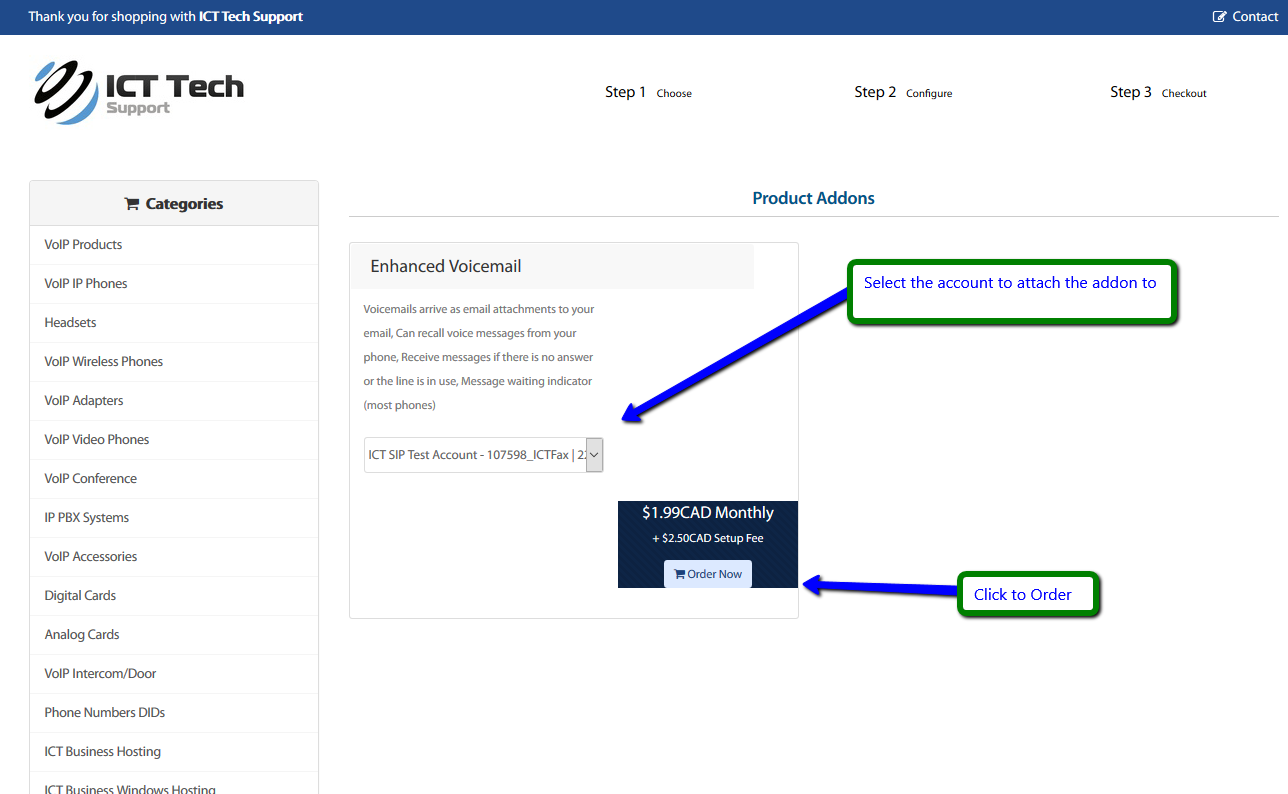
Task: Click the ICT Tech Support logo
Action: tap(139, 92)
